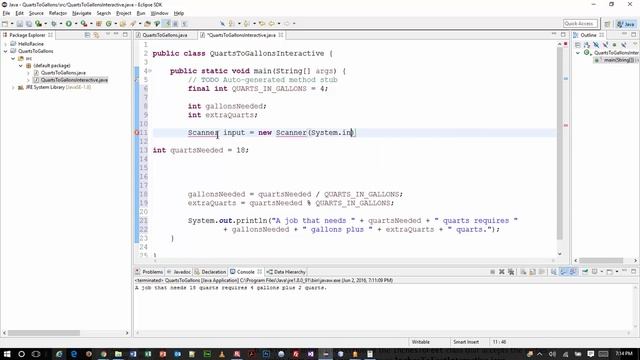Open the Action Center notification icon
This screenshot has height=360, width=640.
coord(591,354)
